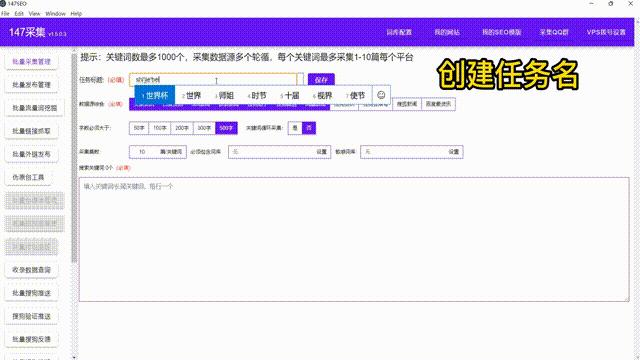The height and width of the screenshot is (360, 640).
Task: Open the File menu
Action: click(5, 13)
